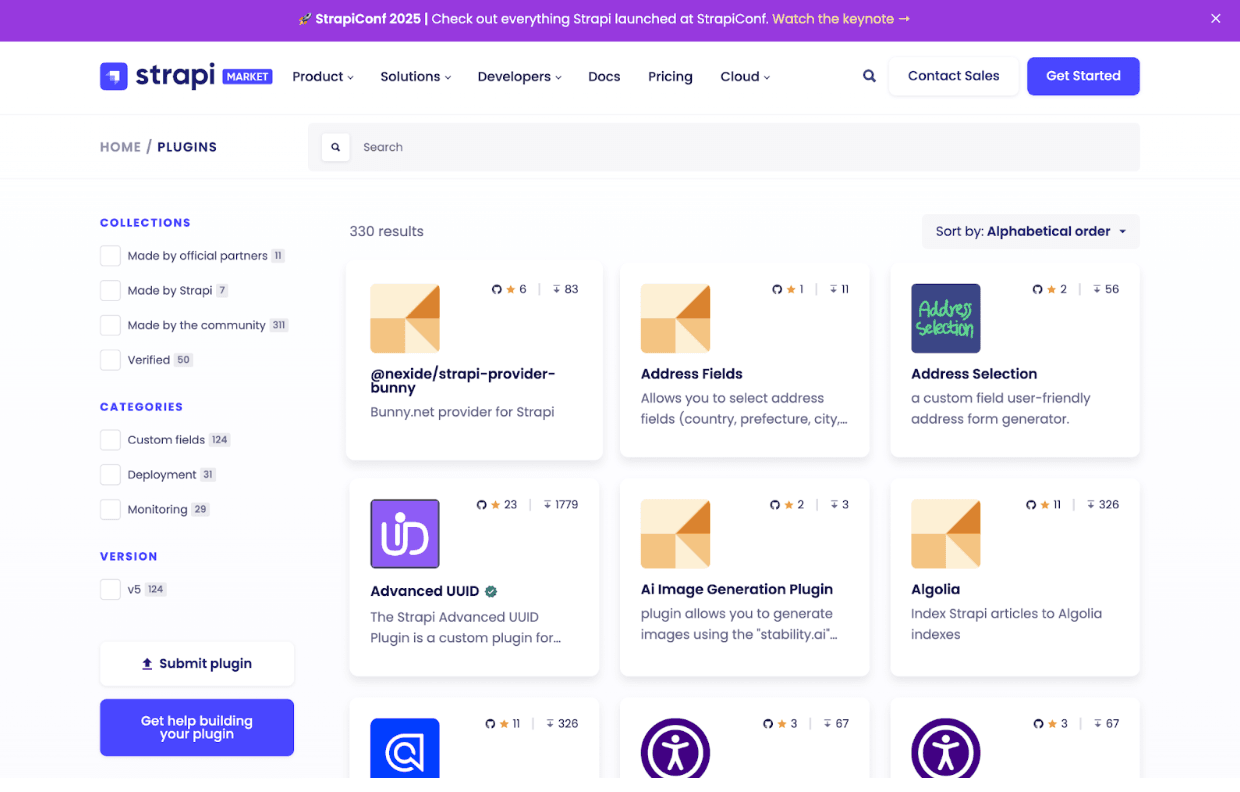Click the plugin search magnifier button

(335, 147)
